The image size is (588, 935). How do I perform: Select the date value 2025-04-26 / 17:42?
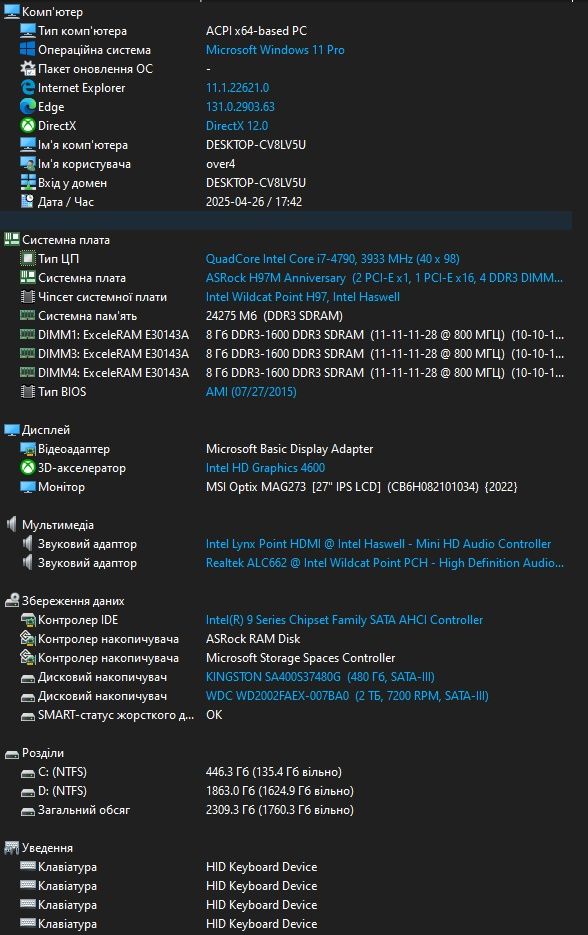click(254, 202)
